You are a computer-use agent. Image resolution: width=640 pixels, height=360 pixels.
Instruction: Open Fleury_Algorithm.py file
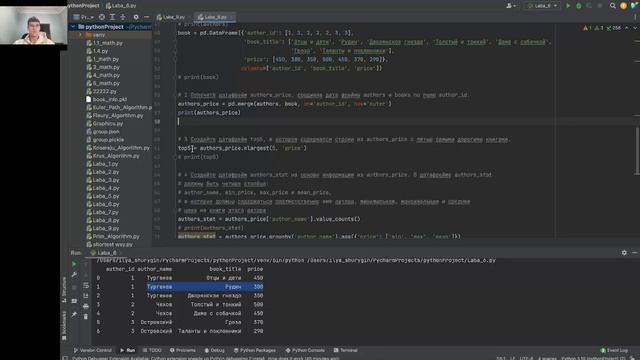pyautogui.click(x=115, y=116)
